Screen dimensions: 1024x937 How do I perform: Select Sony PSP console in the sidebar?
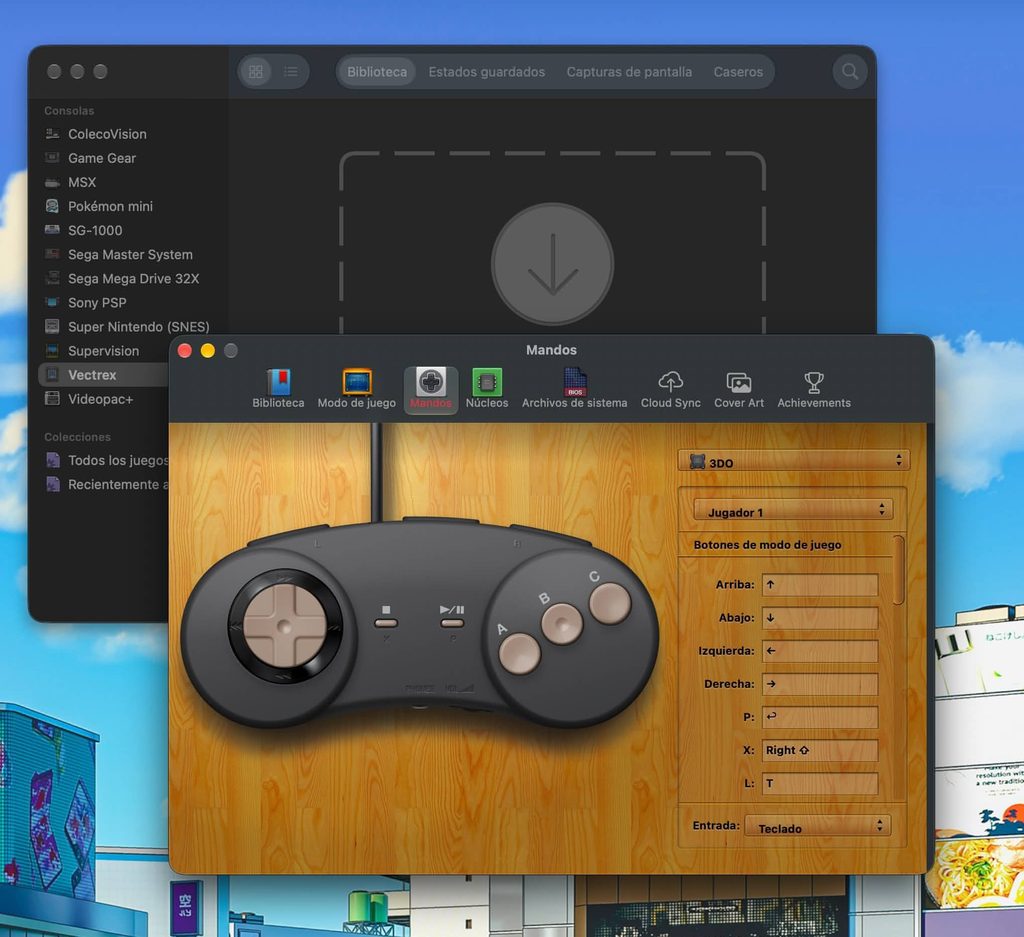97,303
